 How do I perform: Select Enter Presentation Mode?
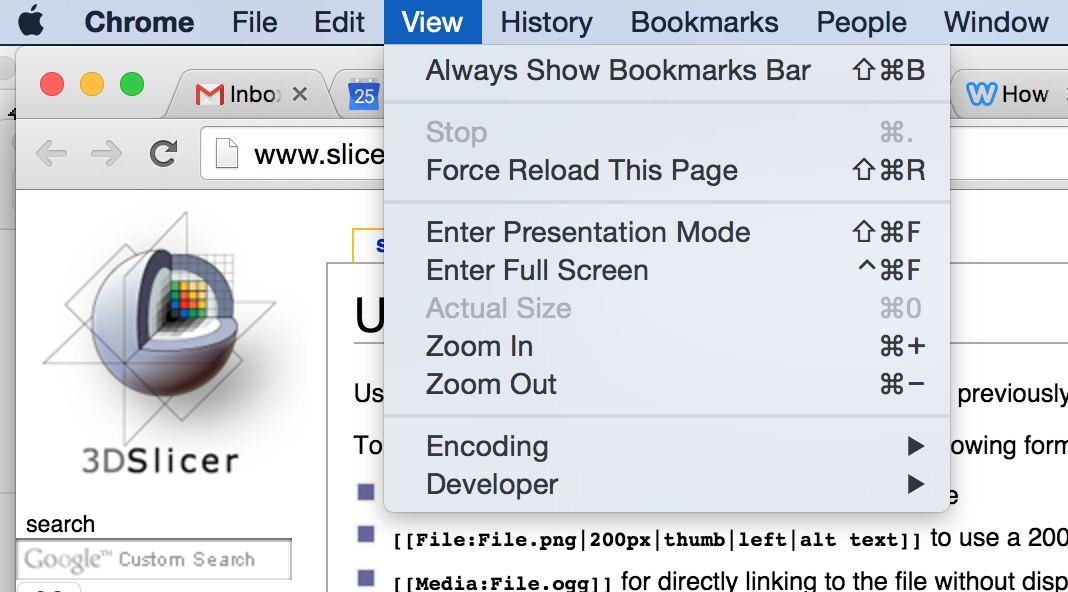(587, 232)
